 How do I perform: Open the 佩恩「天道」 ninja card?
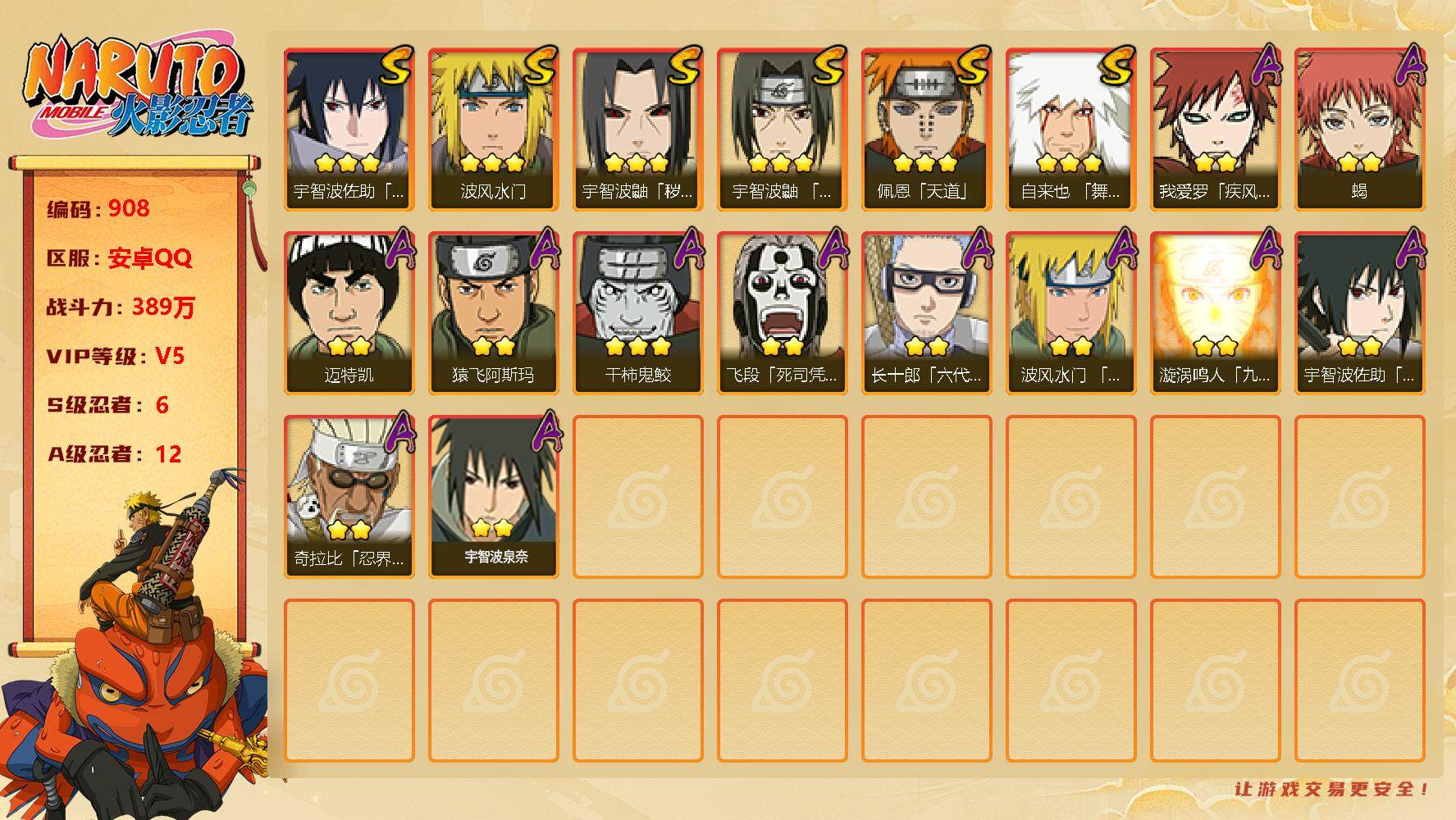click(x=926, y=130)
